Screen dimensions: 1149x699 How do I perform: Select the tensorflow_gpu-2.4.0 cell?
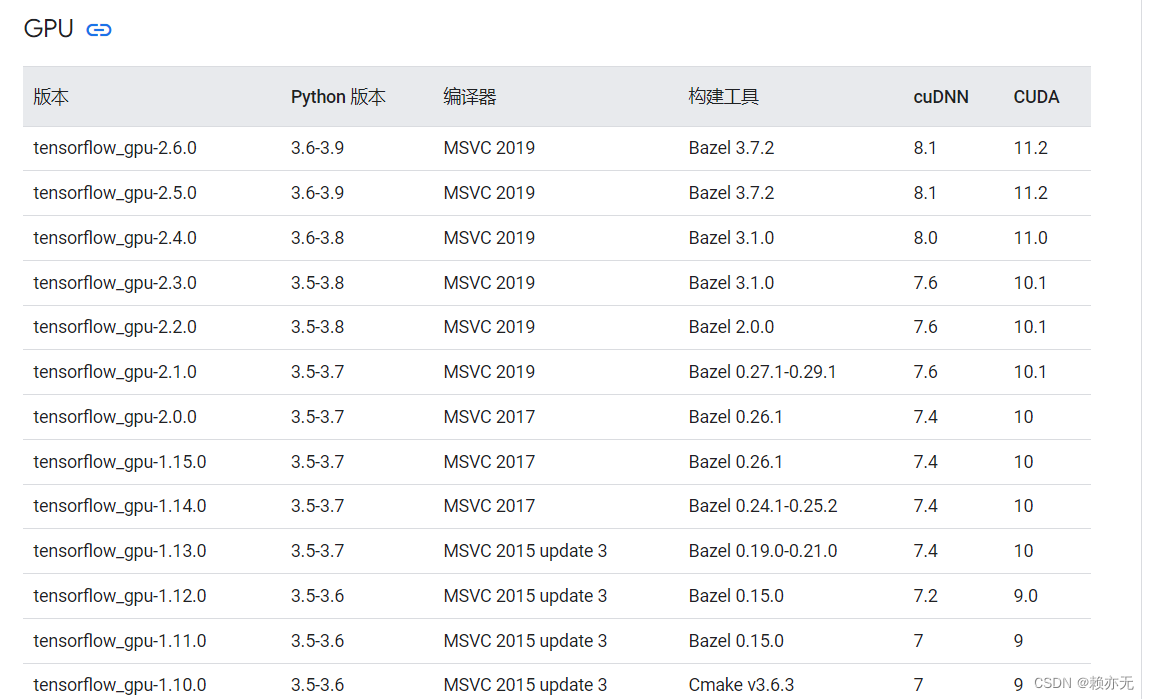115,238
